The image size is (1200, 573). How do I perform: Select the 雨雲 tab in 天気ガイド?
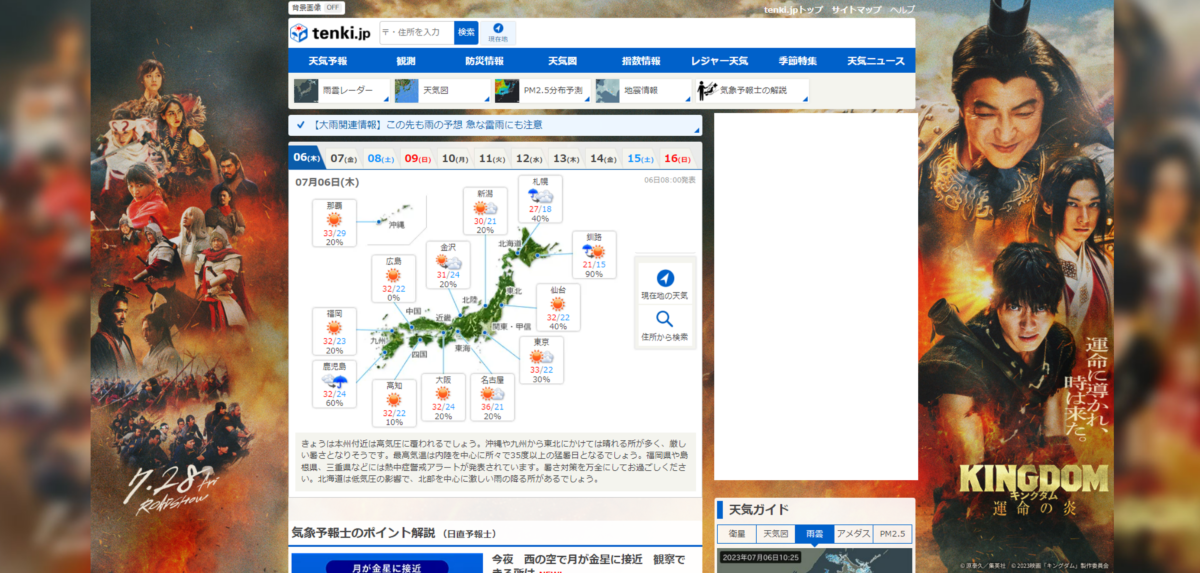(x=814, y=534)
